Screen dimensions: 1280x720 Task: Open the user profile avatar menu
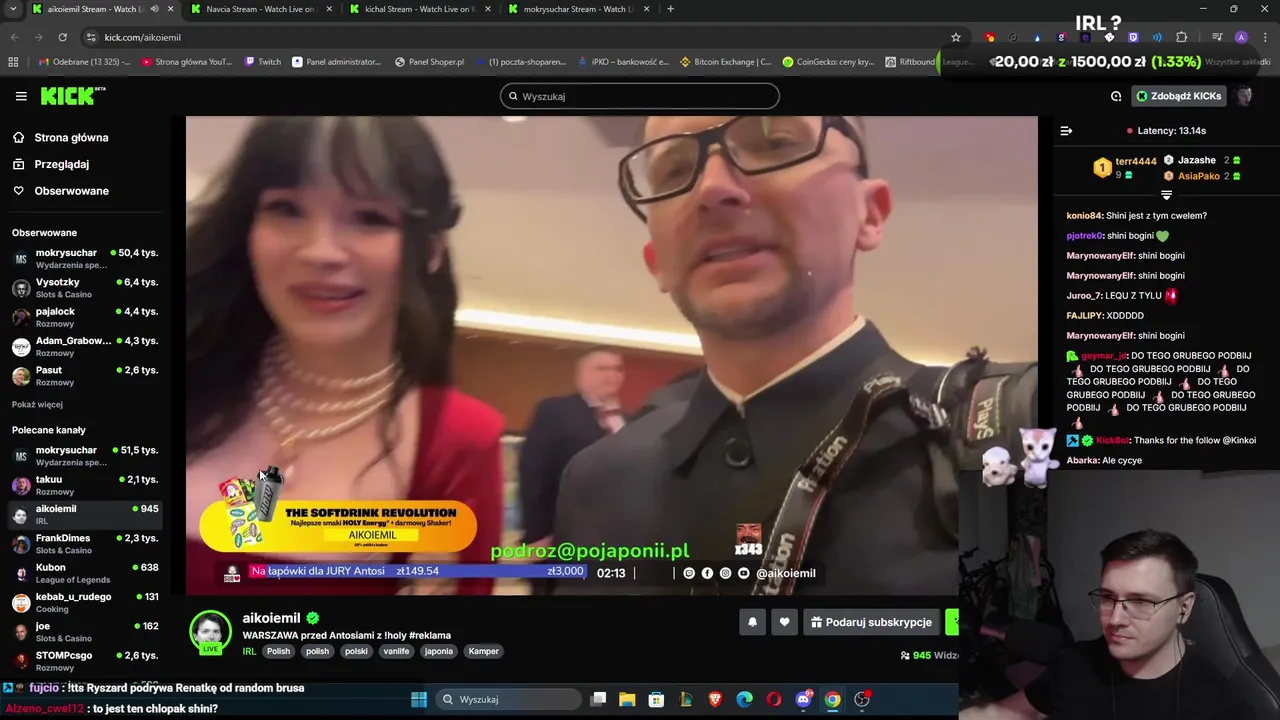pos(1244,96)
